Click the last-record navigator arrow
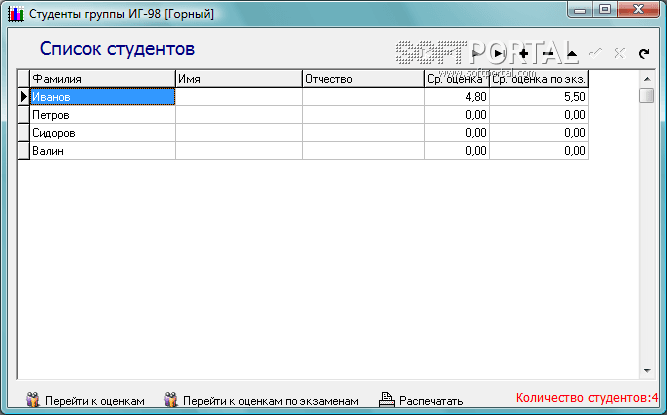 point(499,54)
